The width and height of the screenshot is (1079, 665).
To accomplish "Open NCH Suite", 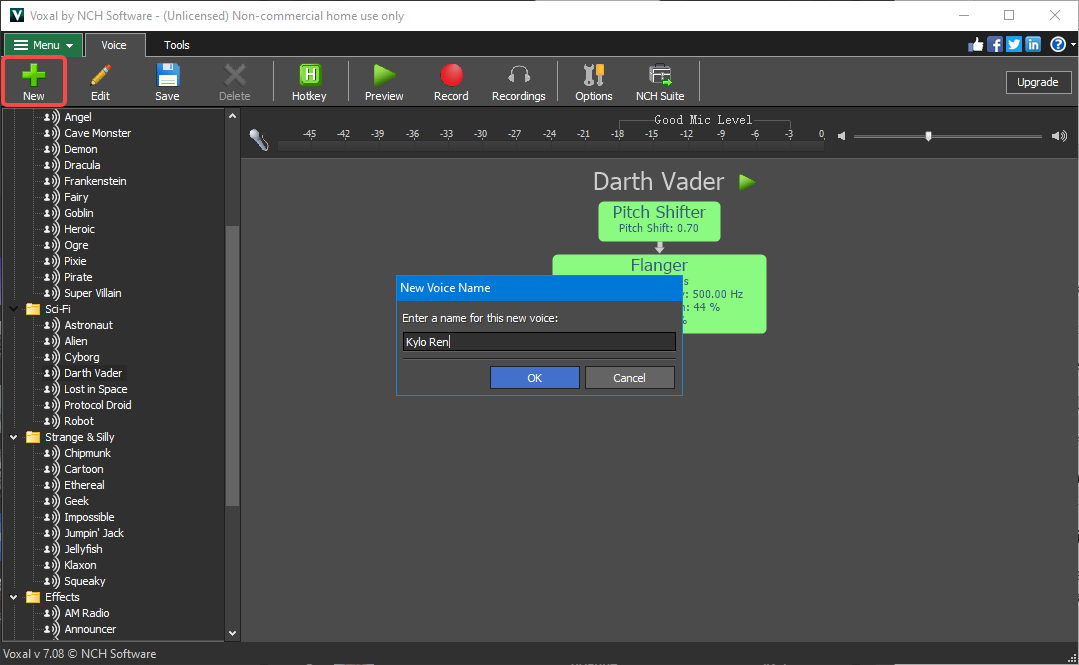I will pos(660,81).
